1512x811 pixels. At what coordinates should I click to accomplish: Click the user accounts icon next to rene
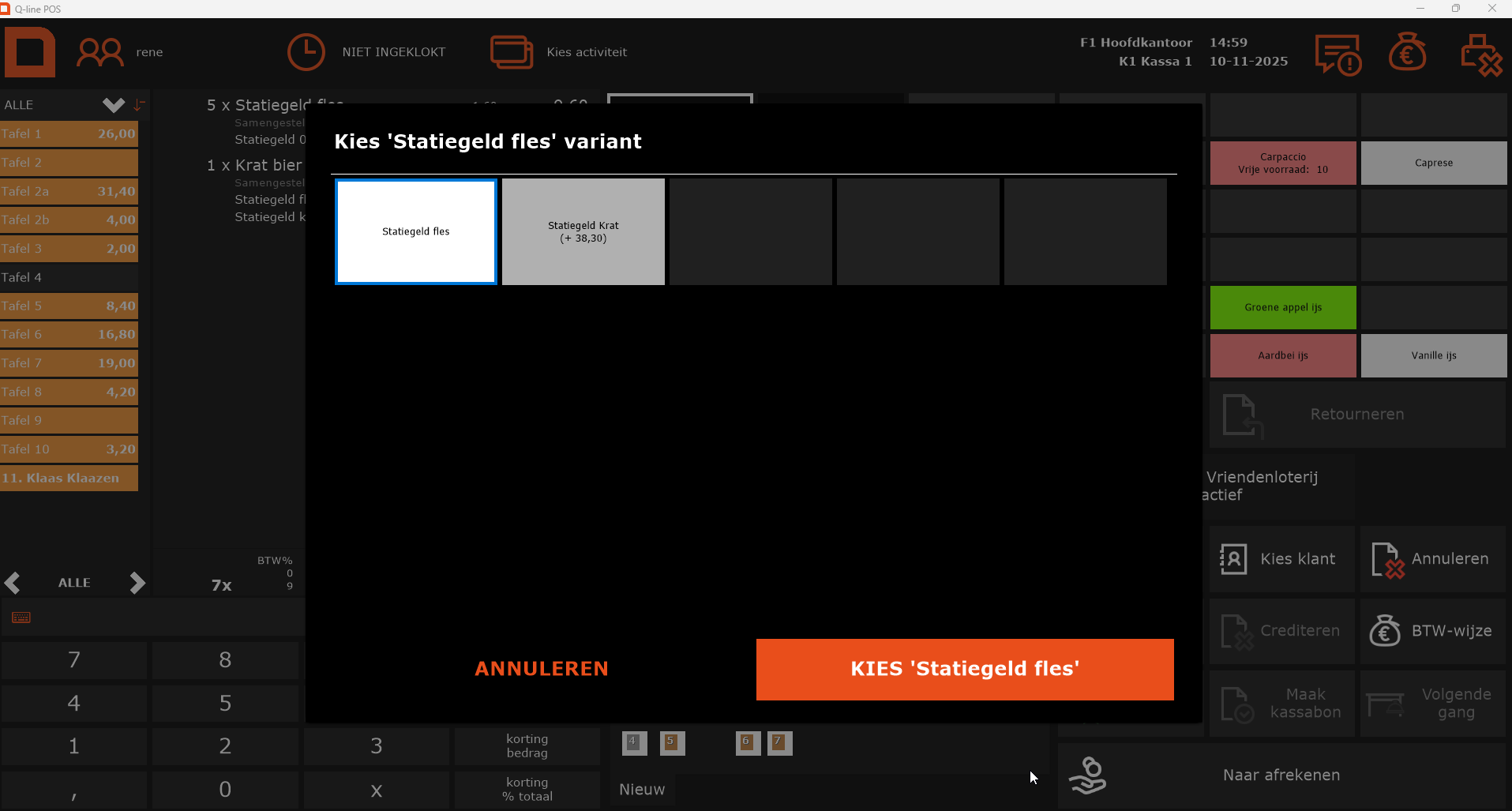(x=99, y=53)
